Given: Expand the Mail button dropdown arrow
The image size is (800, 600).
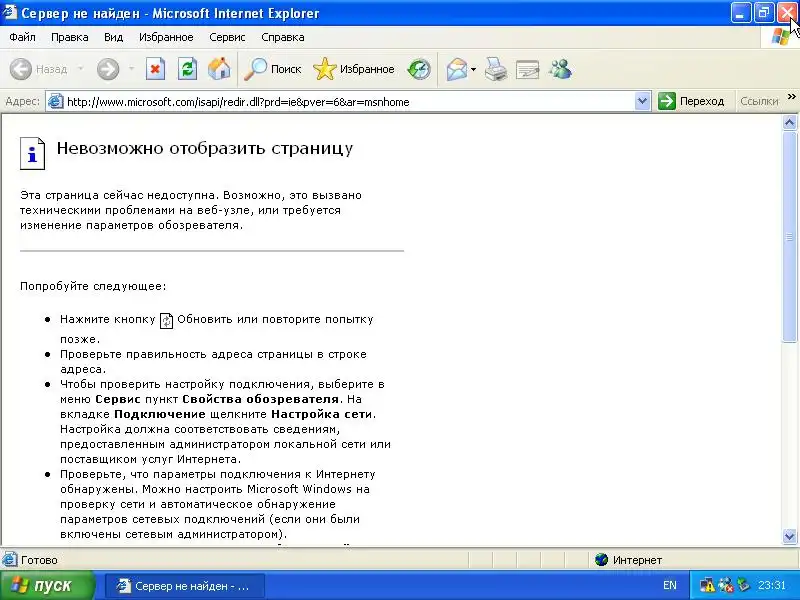Looking at the screenshot, I should [473, 69].
